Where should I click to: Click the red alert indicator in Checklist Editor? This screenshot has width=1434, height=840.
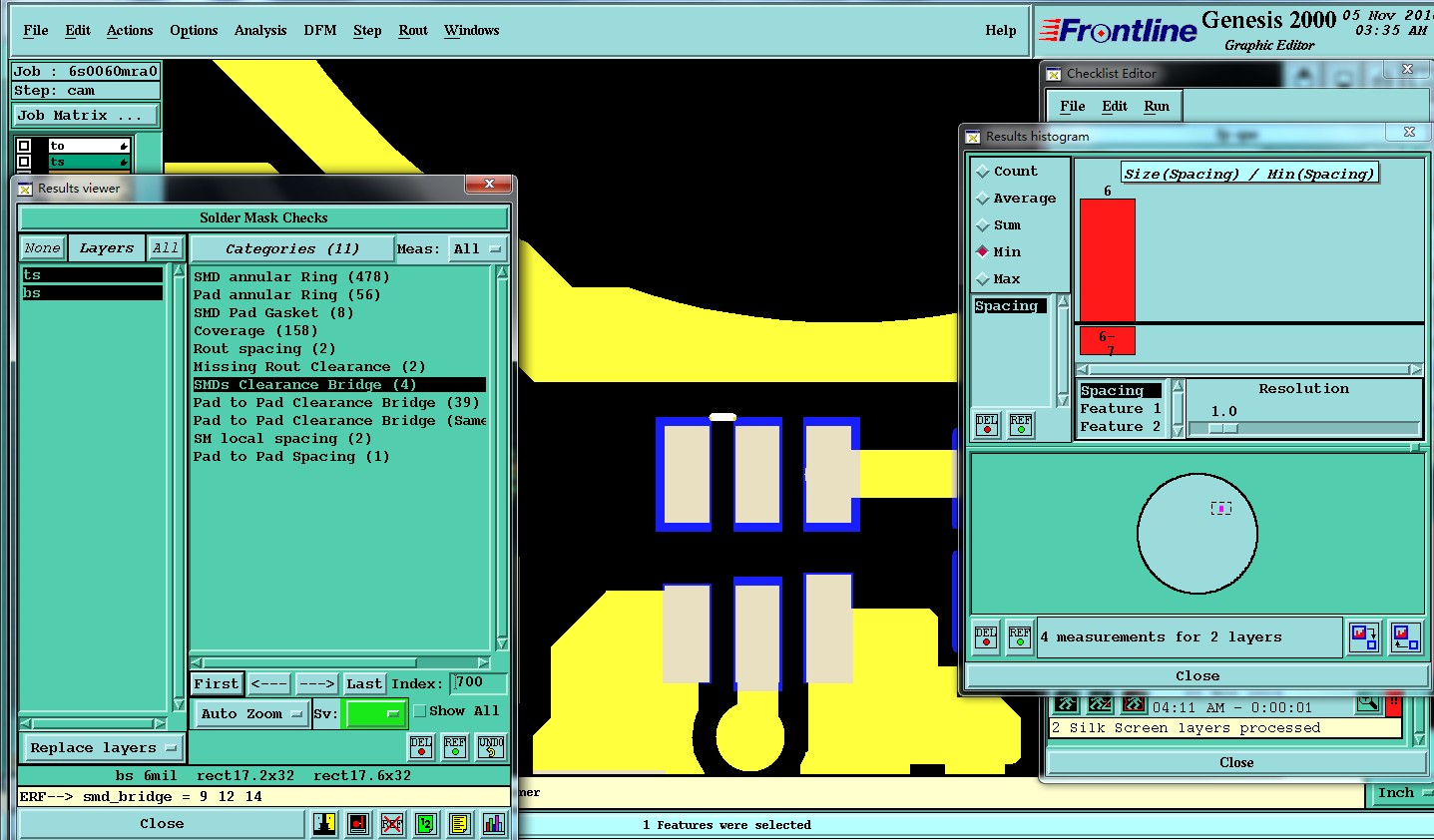[x=1394, y=705]
